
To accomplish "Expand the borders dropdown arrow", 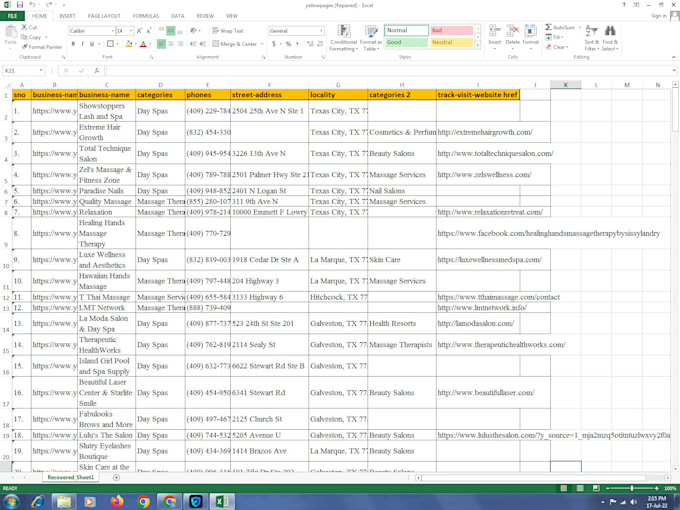I will click(x=118, y=44).
